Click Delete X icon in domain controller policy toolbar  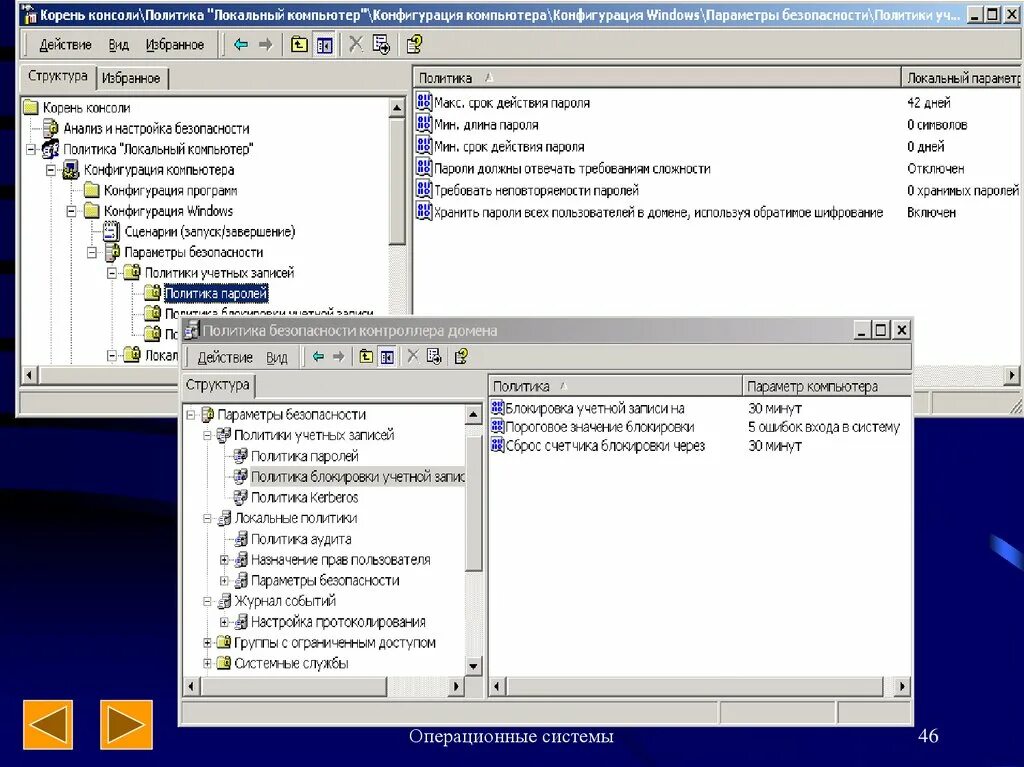(413, 357)
